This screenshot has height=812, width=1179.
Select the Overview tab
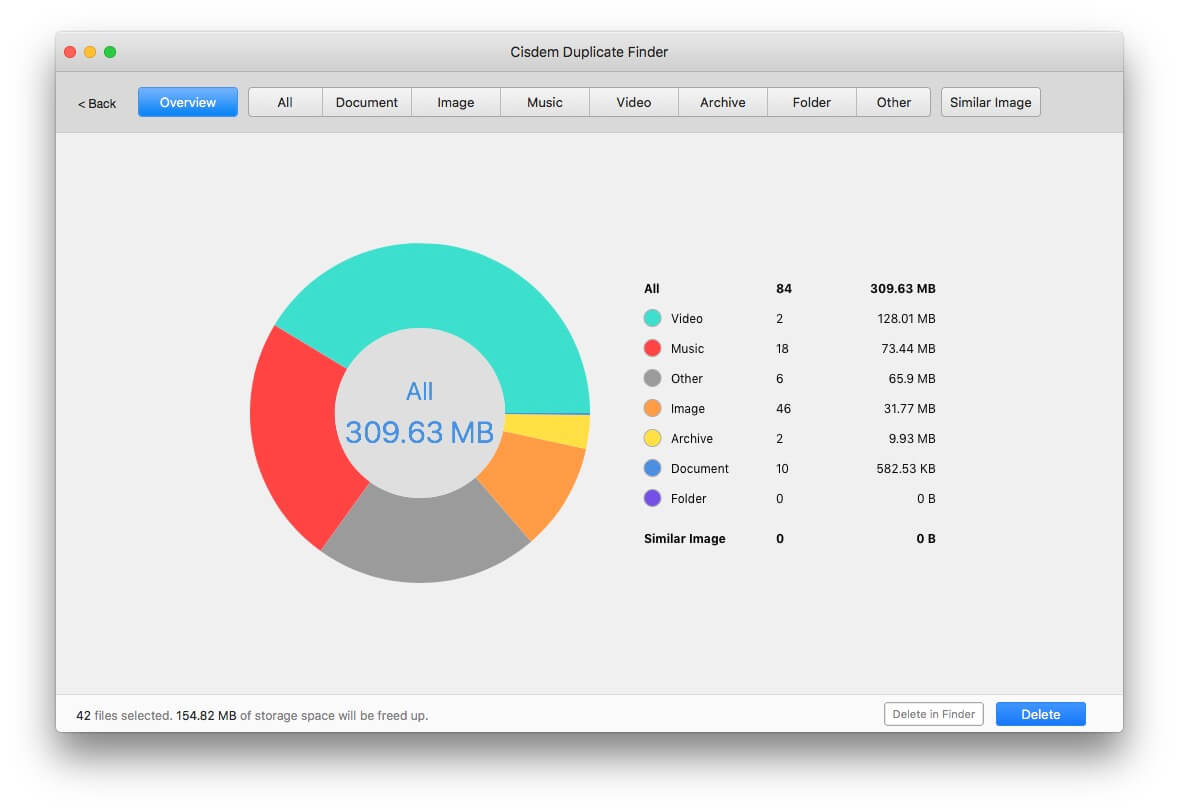188,102
